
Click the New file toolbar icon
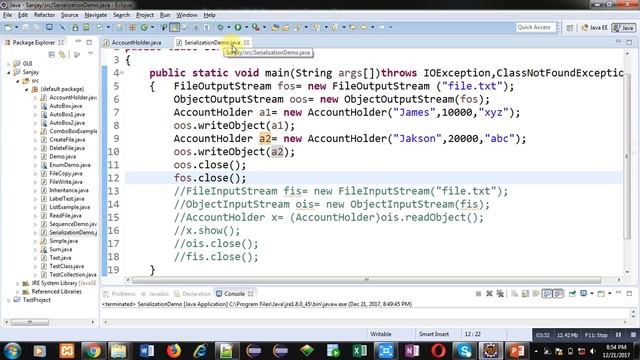point(8,27)
